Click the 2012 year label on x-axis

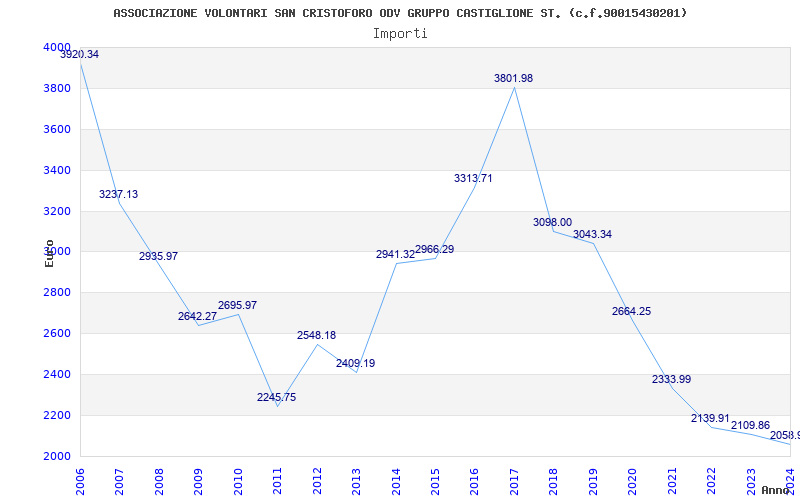click(x=317, y=481)
